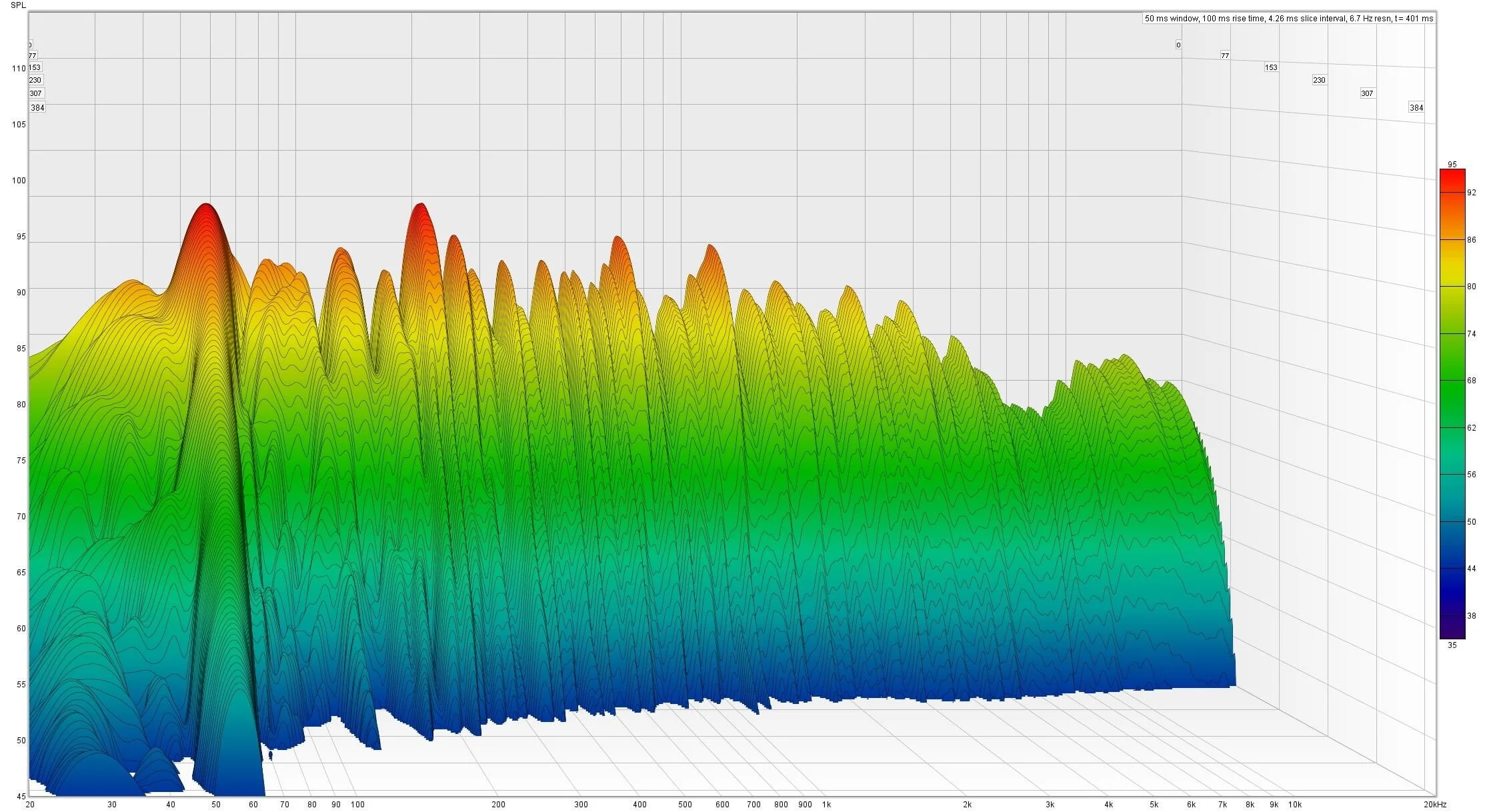Click the 100 label on the frequency axis
1487x812 pixels.
(x=357, y=805)
